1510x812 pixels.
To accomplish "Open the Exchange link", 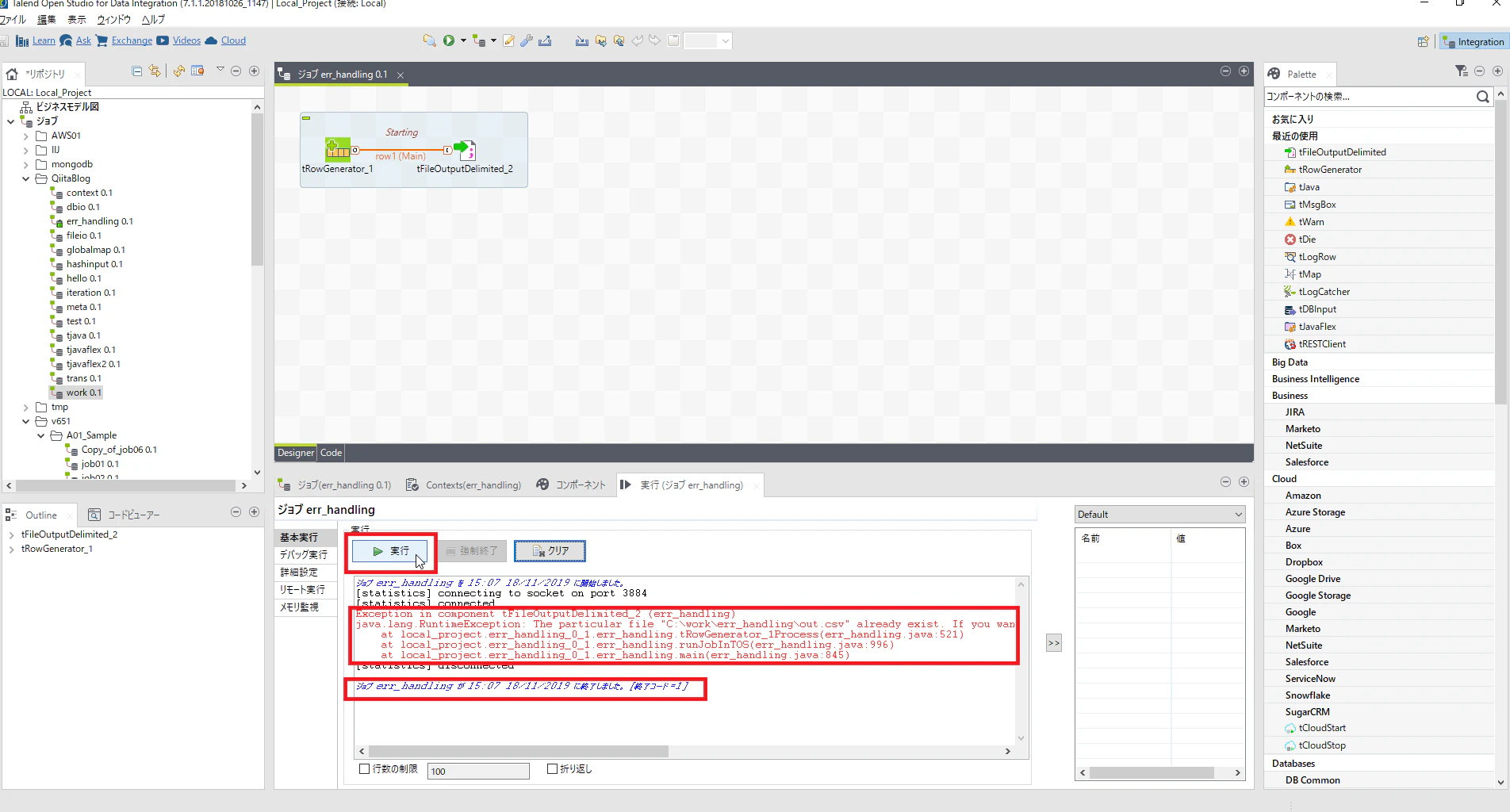I will click(x=132, y=40).
